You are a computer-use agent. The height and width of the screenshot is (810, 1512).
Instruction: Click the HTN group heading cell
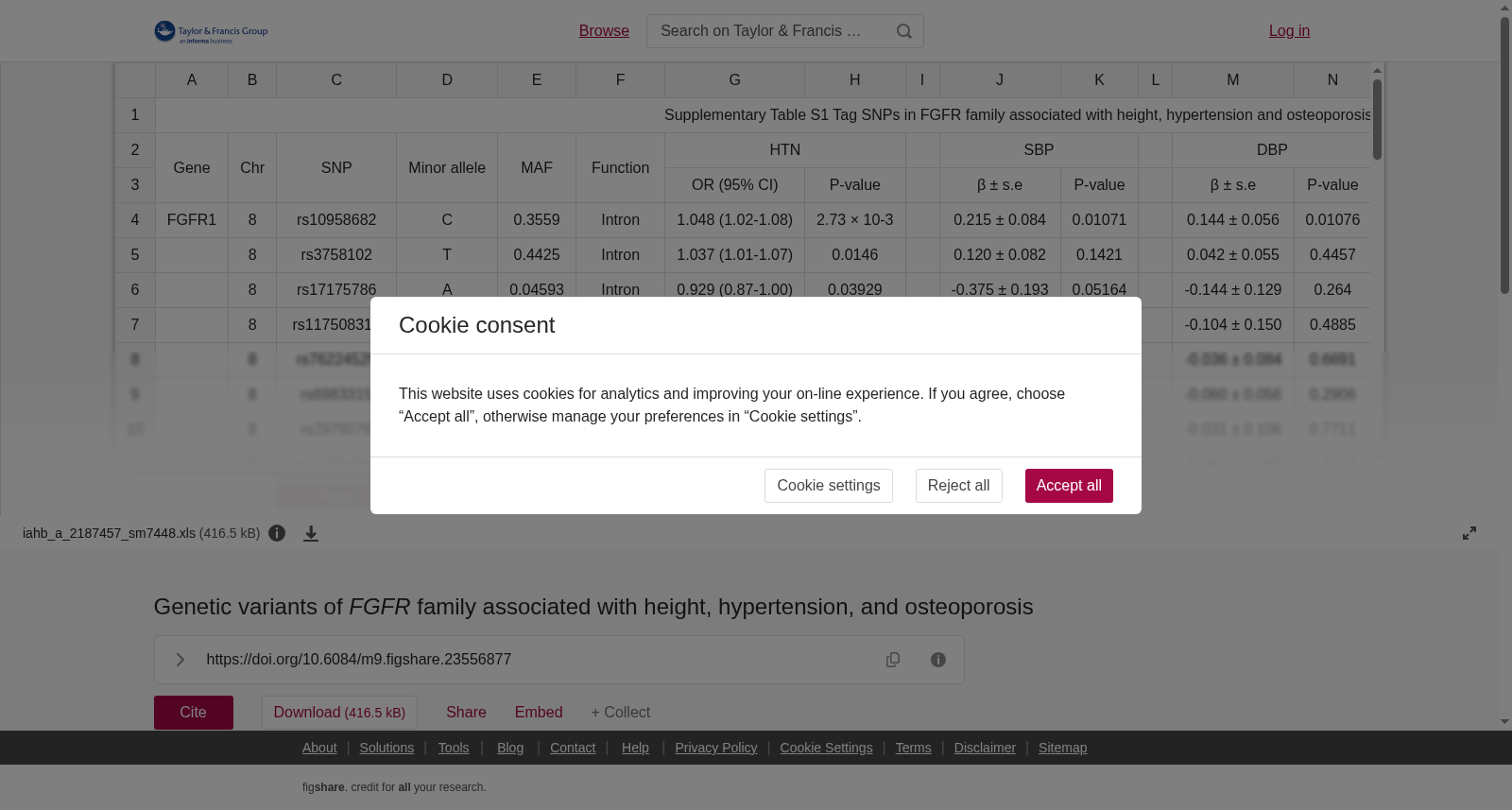[785, 150]
